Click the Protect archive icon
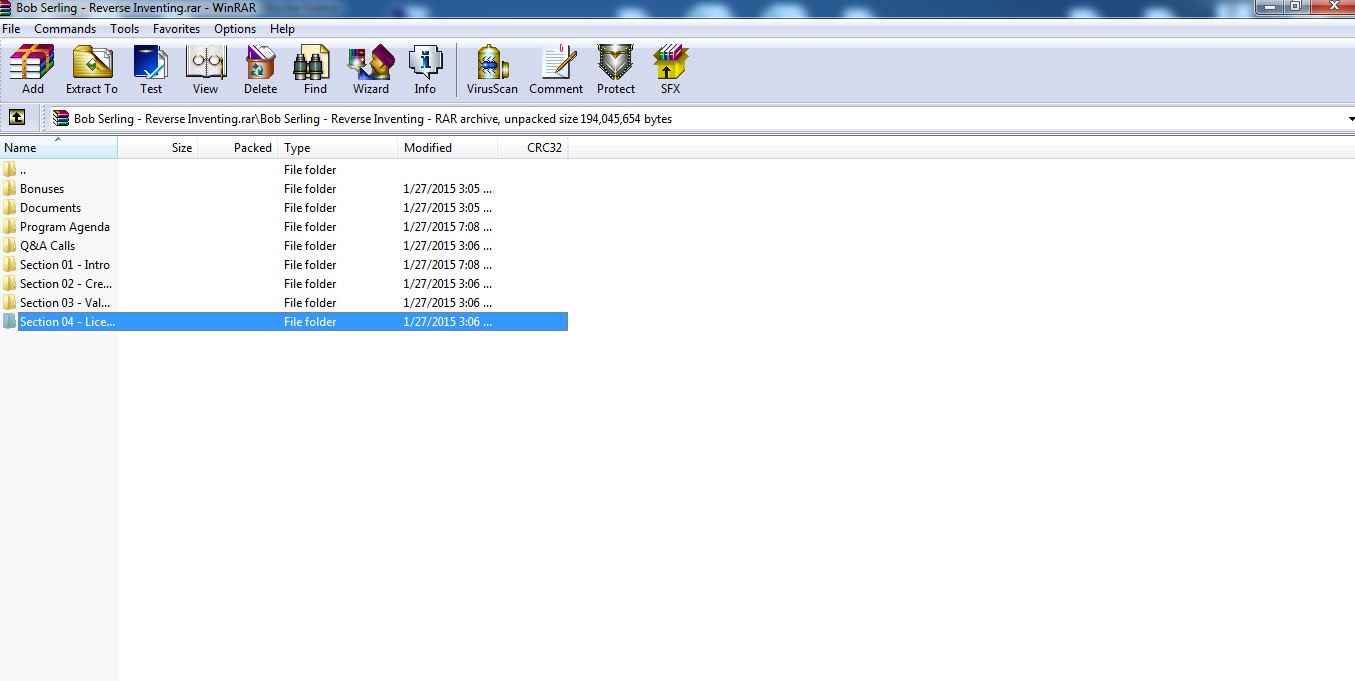Screen dimensions: 1355x681 pos(616,70)
